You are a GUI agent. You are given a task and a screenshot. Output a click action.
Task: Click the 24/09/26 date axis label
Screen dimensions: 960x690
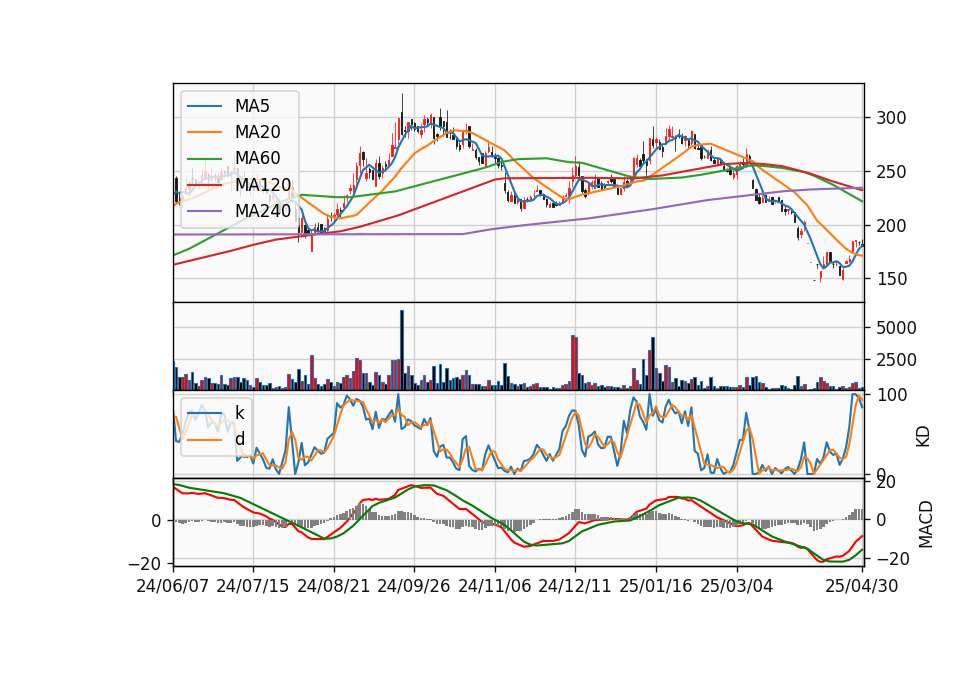click(414, 587)
